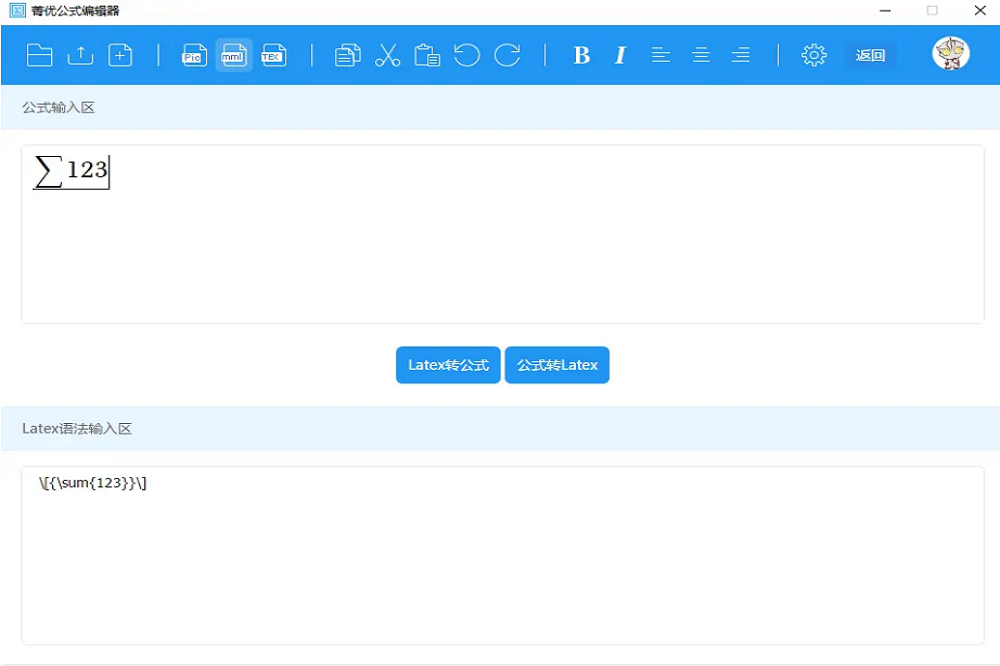Copy the selected formula
Viewport: 1000px width, 666px height.
[347, 55]
